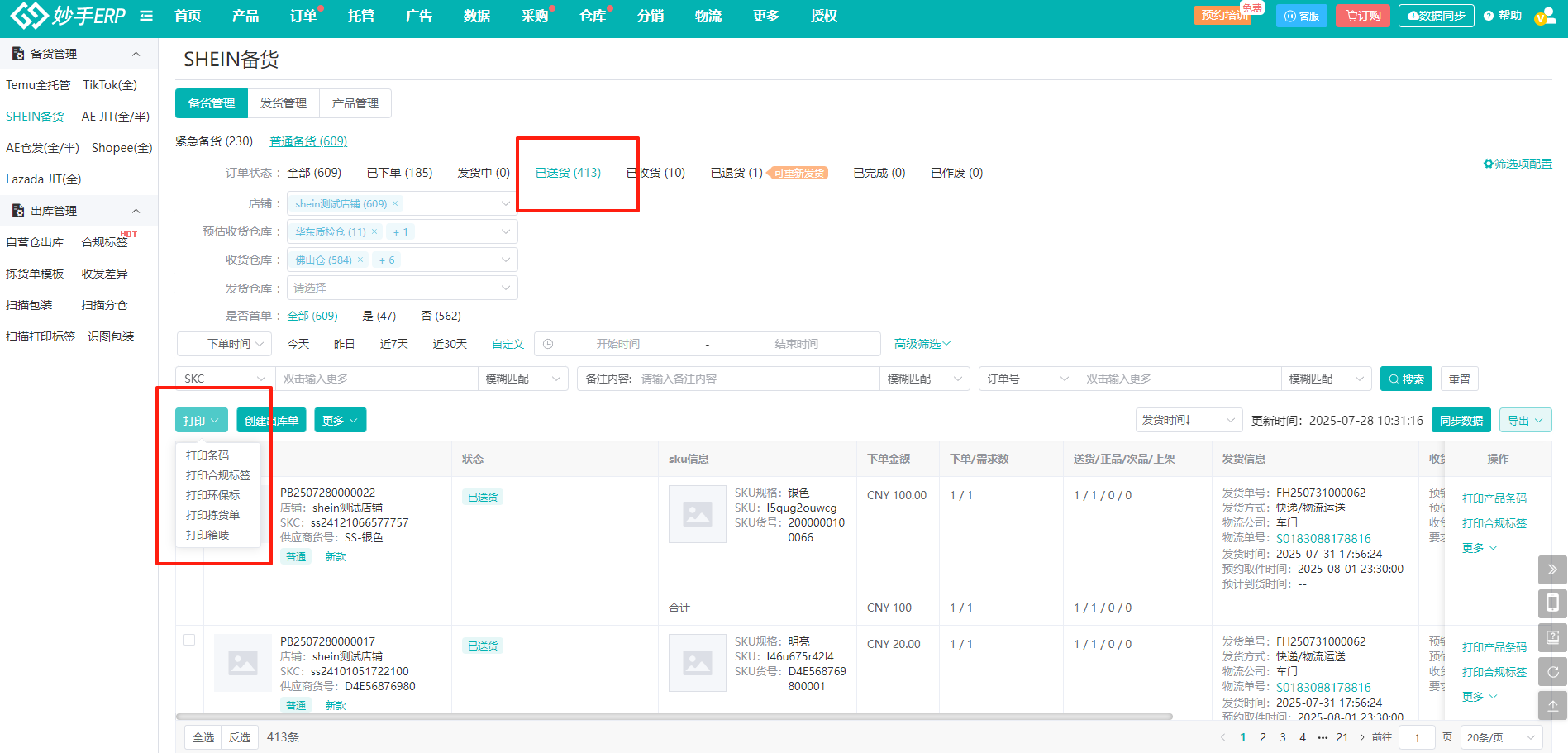Click the page-jump number input

click(1417, 737)
